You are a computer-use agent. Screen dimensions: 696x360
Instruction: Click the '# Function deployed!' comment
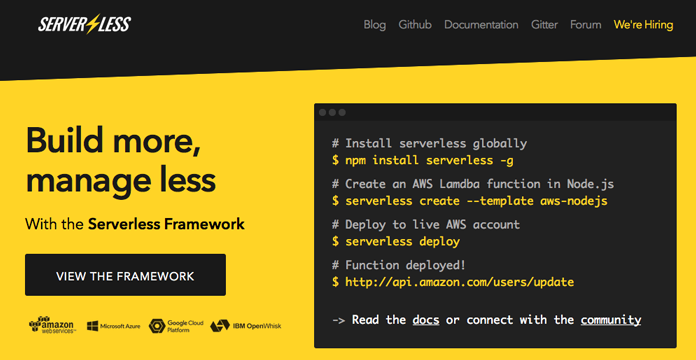[x=399, y=265]
